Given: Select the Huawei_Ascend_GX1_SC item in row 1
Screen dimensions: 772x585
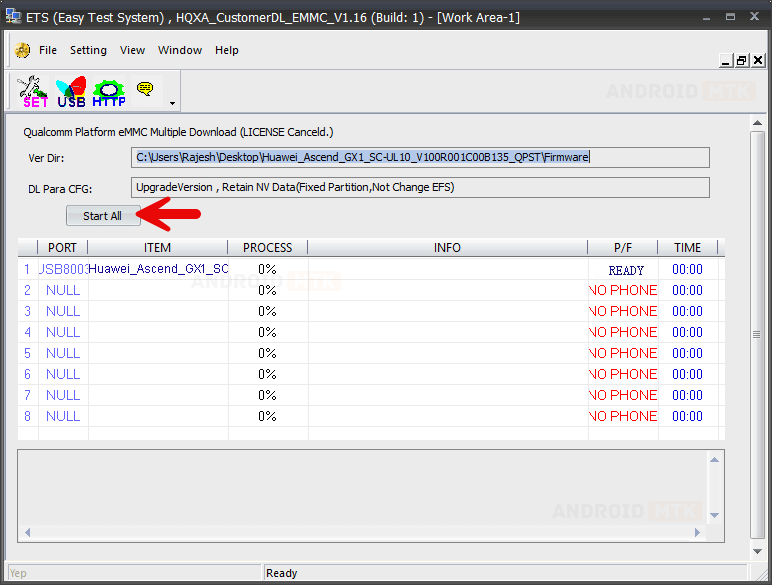Looking at the screenshot, I should point(158,269).
